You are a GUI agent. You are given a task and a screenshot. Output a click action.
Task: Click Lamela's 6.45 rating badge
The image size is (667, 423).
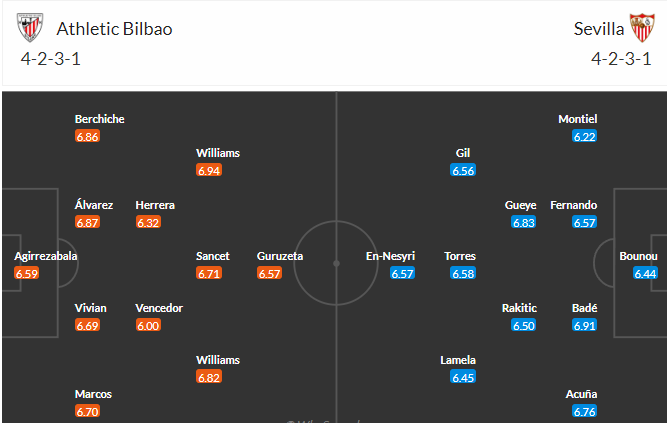pyautogui.click(x=463, y=377)
